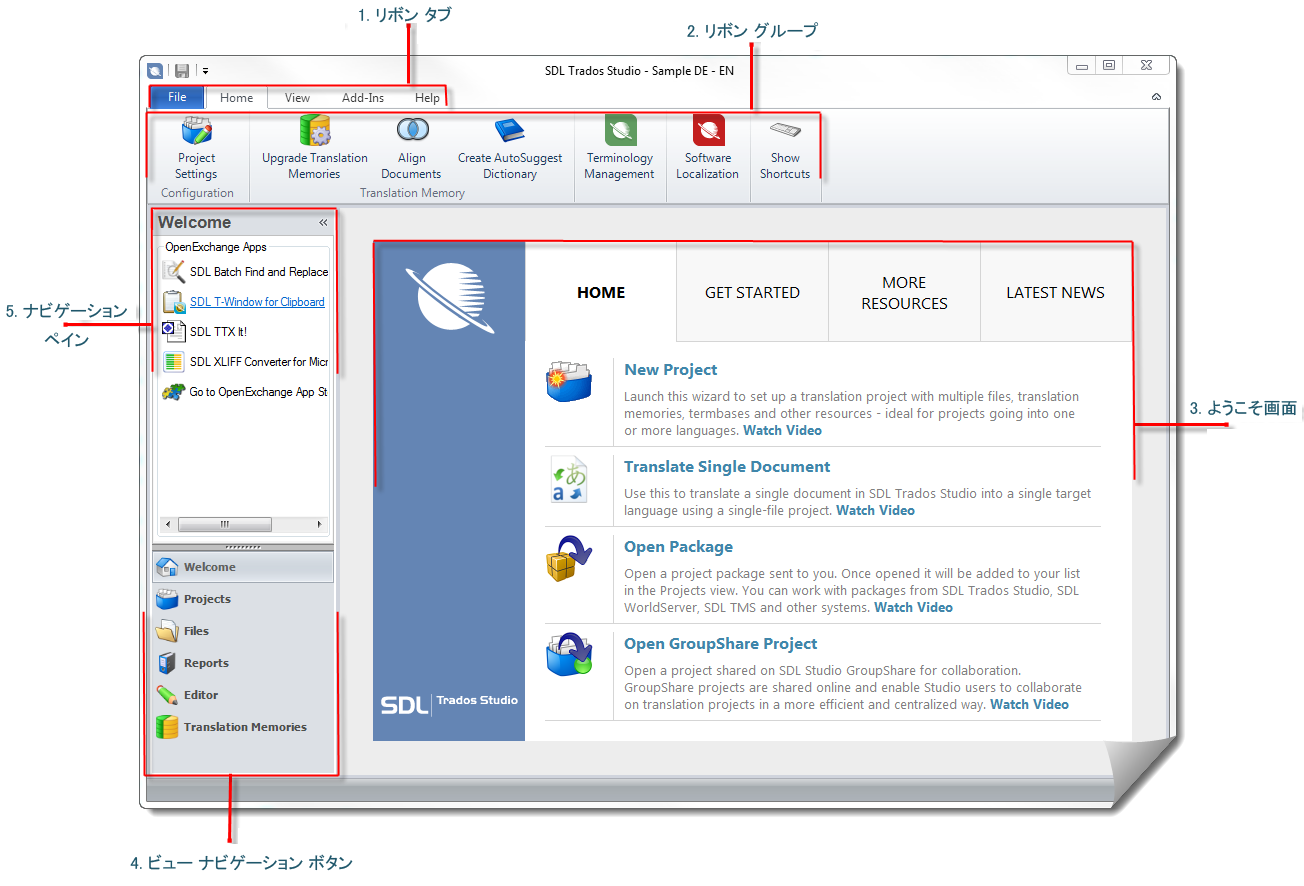Minimize the ribbon with the chevron
The width and height of the screenshot is (1304, 886).
(x=1156, y=98)
